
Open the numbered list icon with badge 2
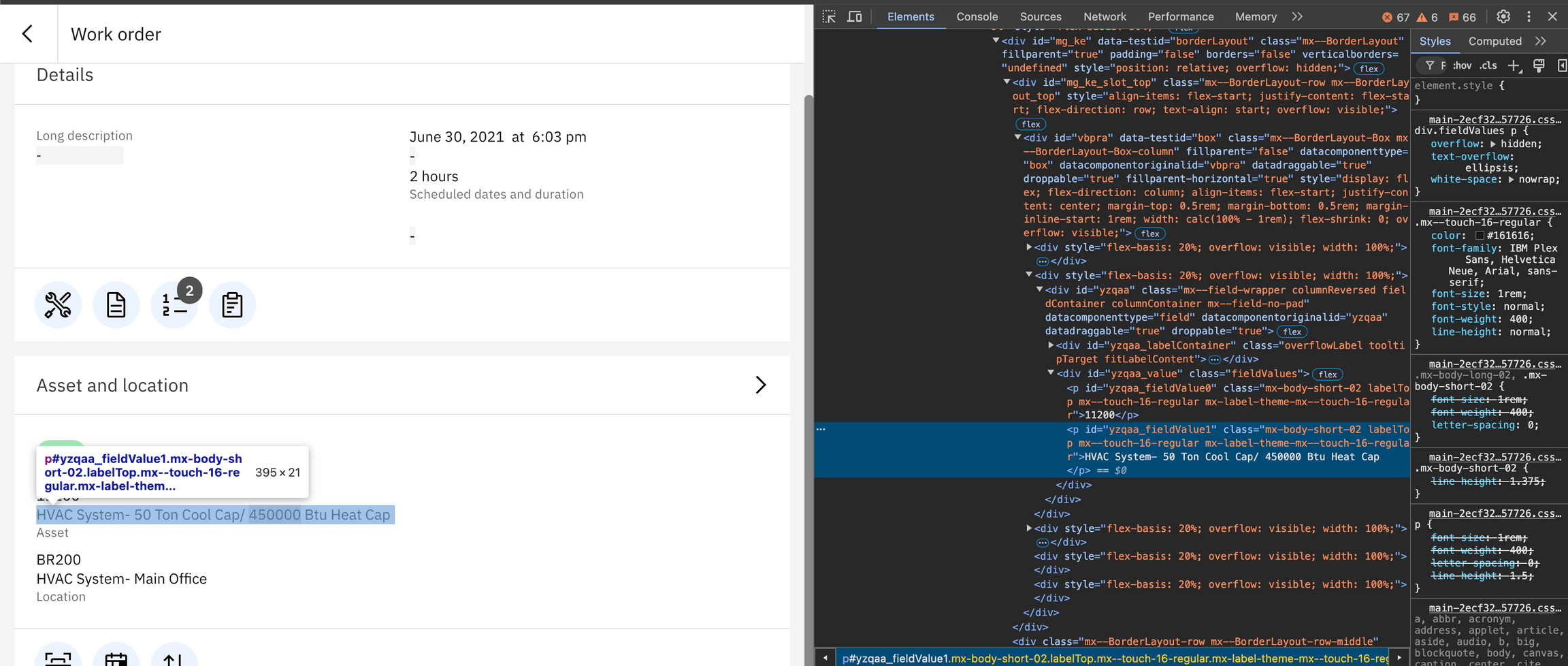(x=175, y=304)
